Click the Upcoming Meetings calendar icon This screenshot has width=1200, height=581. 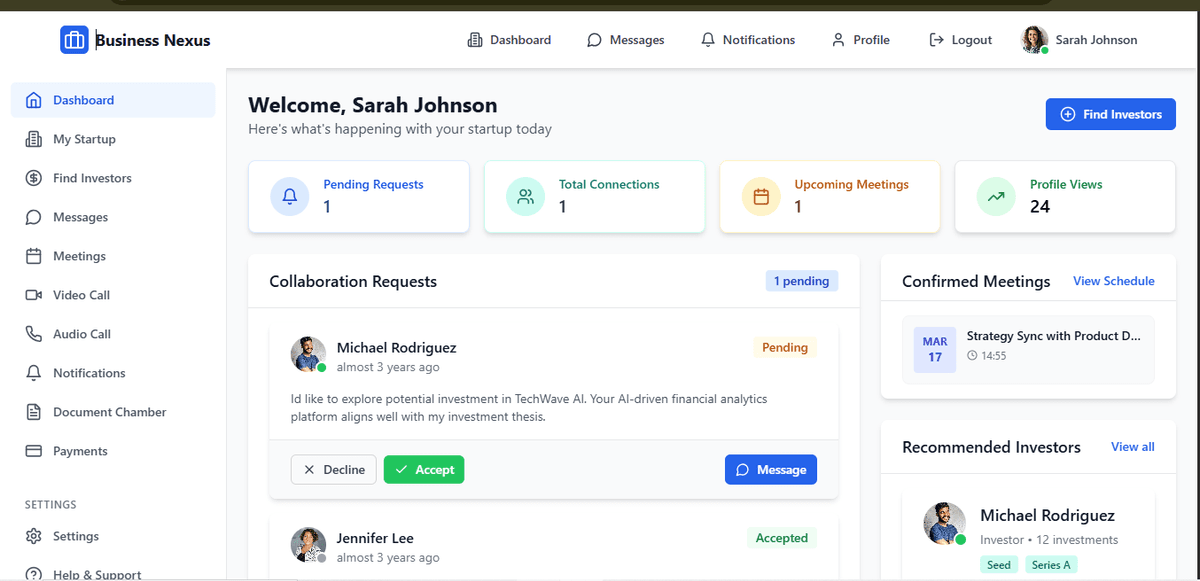(x=761, y=197)
